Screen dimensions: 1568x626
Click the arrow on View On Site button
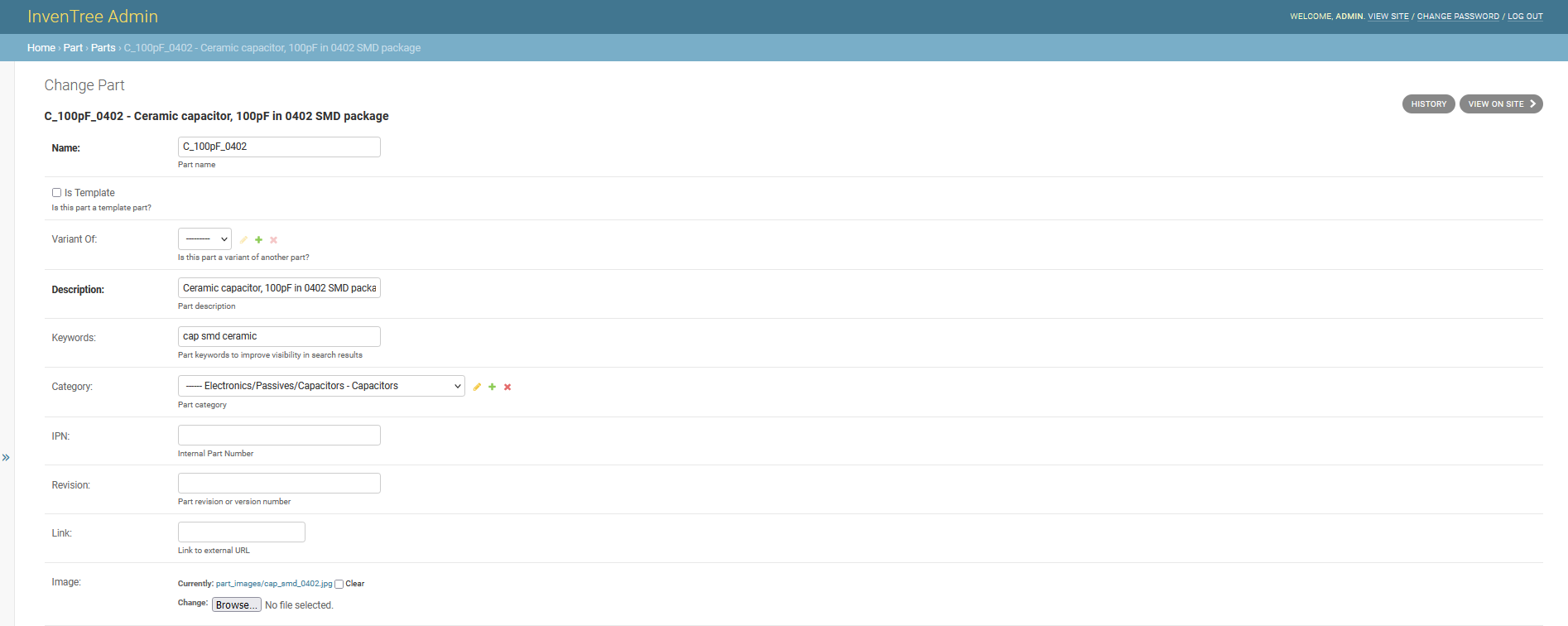pos(1532,104)
